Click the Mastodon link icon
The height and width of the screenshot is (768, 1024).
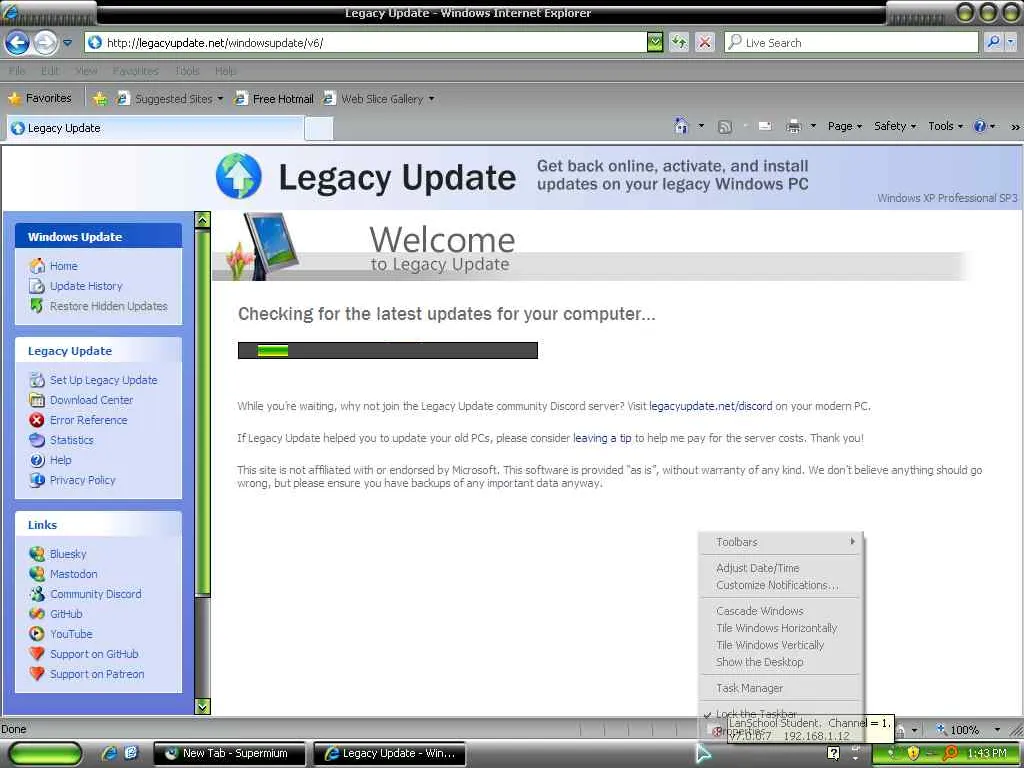click(x=37, y=573)
